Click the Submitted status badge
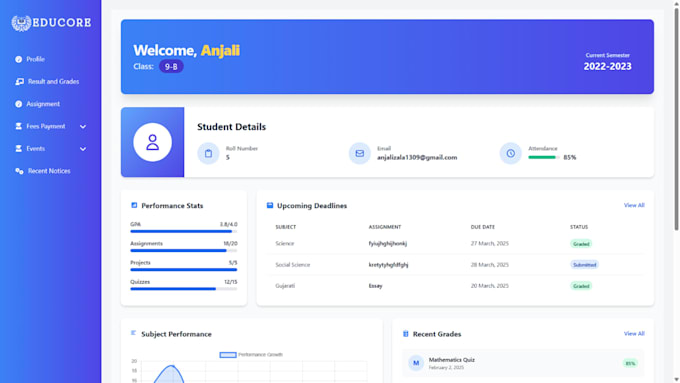680x383 pixels. pos(584,265)
